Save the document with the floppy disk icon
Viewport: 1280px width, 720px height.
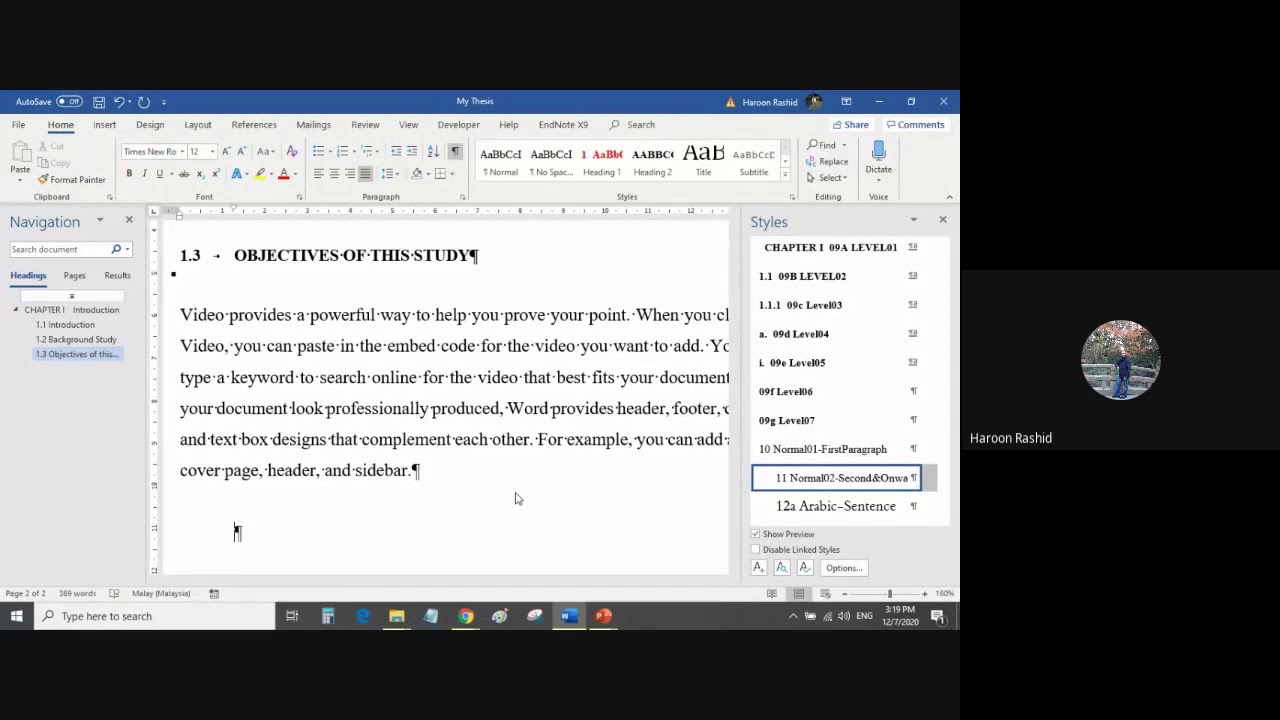pyautogui.click(x=99, y=102)
